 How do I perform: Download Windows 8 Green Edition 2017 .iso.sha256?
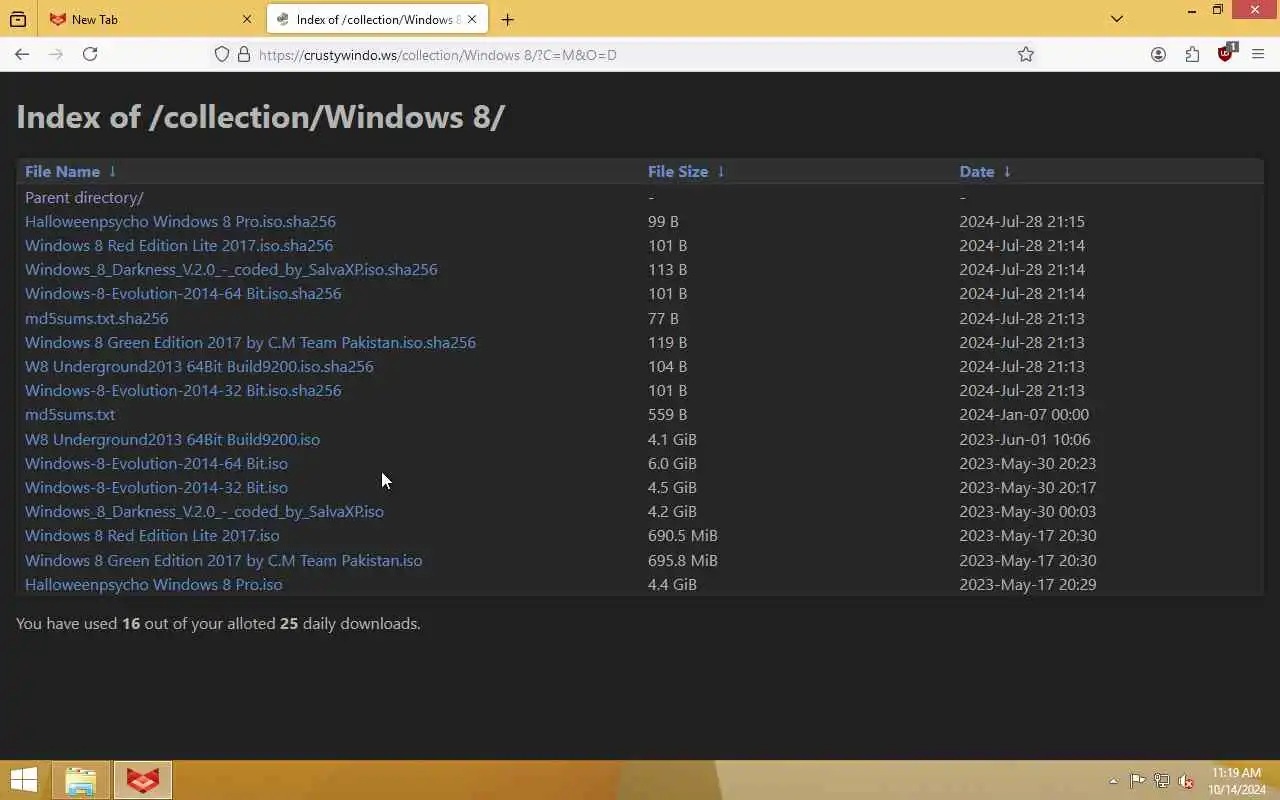250,342
